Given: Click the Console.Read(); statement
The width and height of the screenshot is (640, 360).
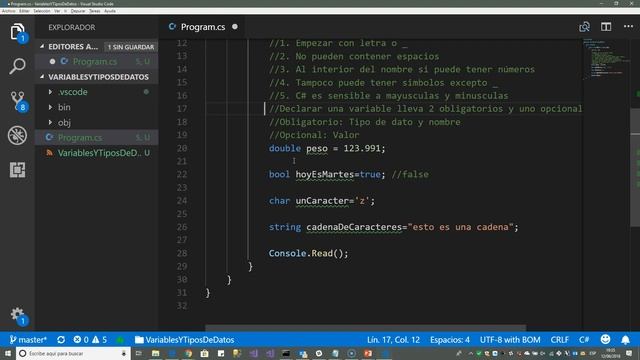Looking at the screenshot, I should click(309, 253).
